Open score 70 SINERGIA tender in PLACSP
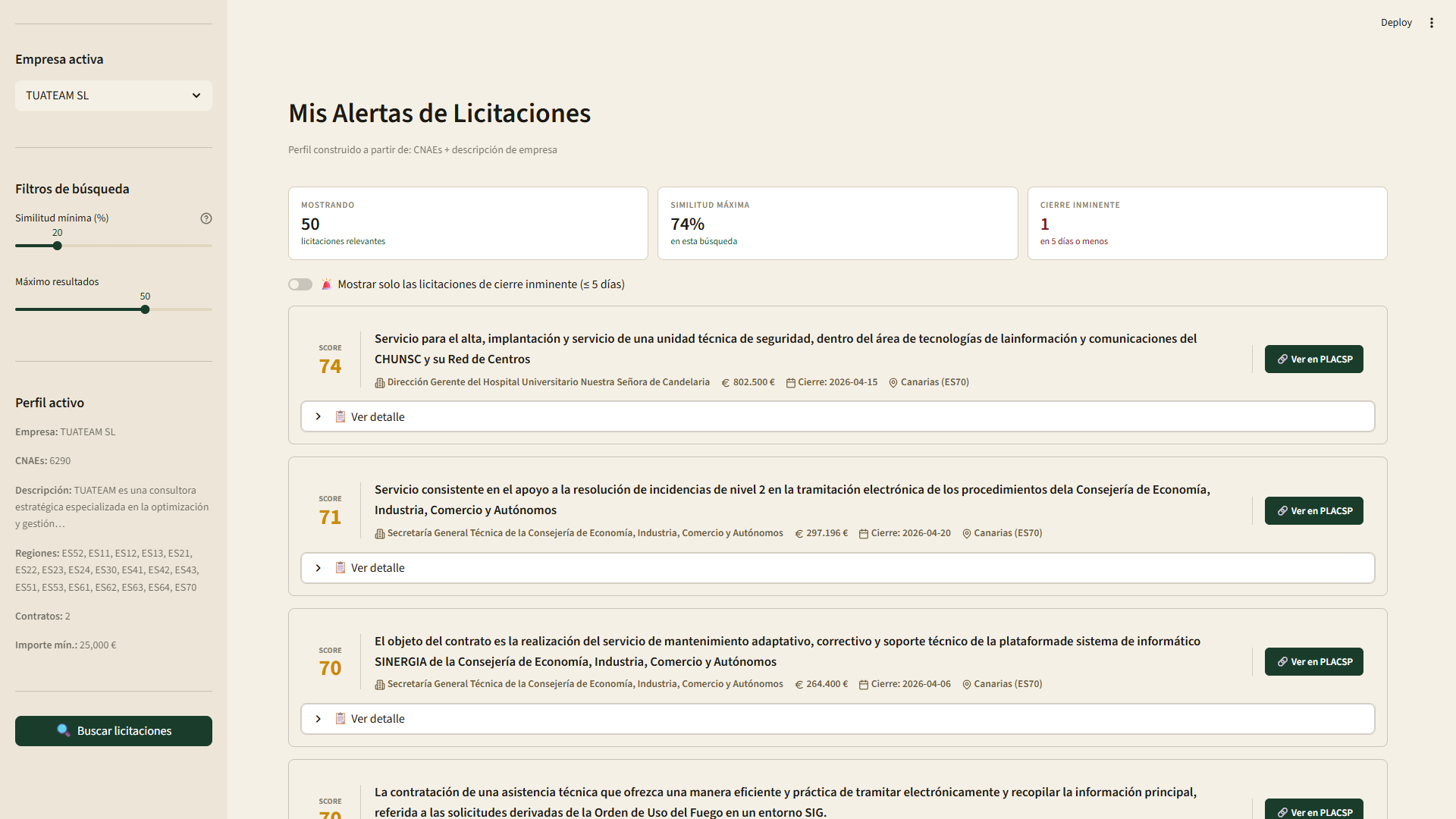1456x819 pixels. click(1313, 661)
